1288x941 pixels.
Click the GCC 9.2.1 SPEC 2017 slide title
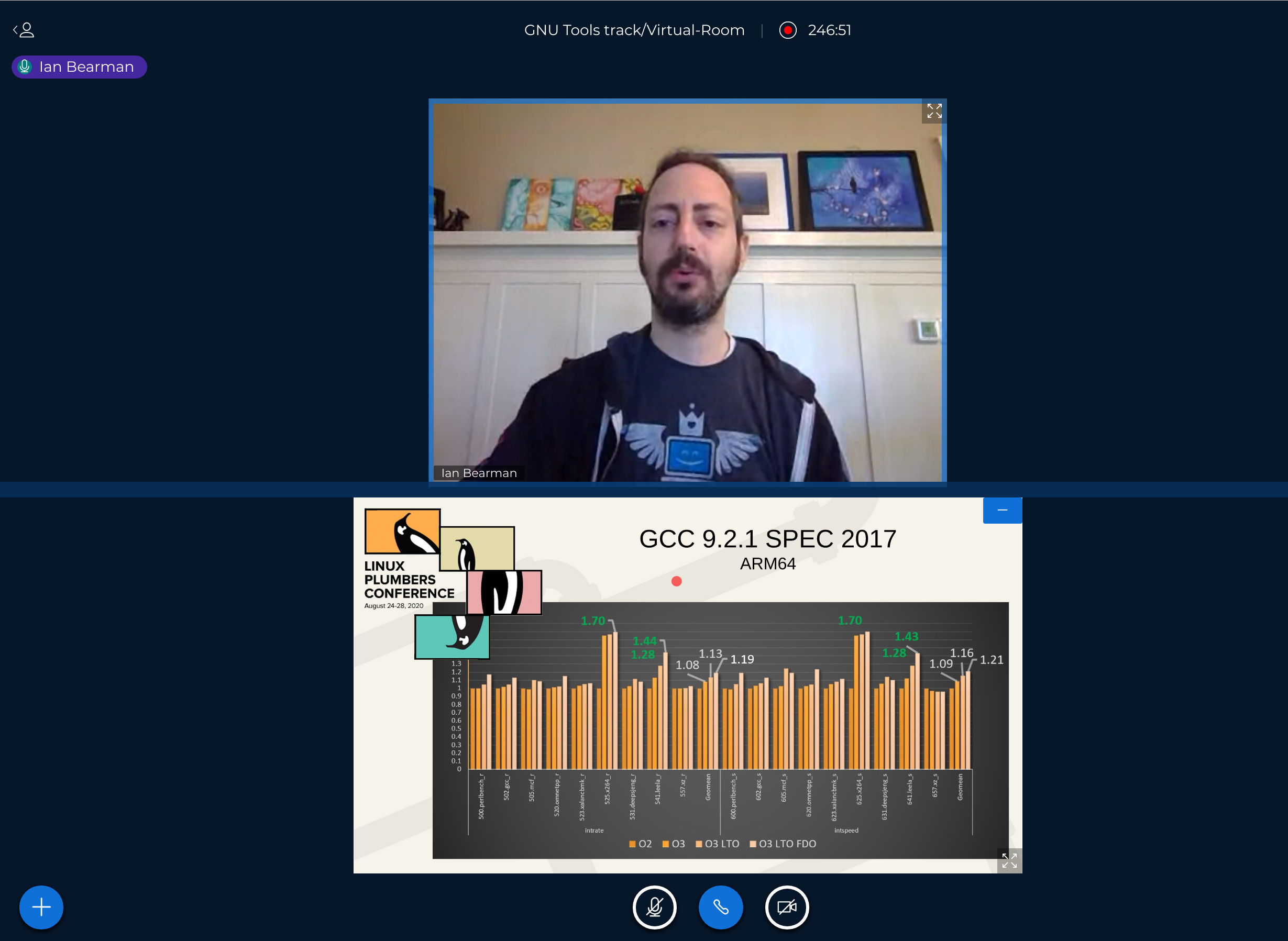pyautogui.click(x=767, y=539)
